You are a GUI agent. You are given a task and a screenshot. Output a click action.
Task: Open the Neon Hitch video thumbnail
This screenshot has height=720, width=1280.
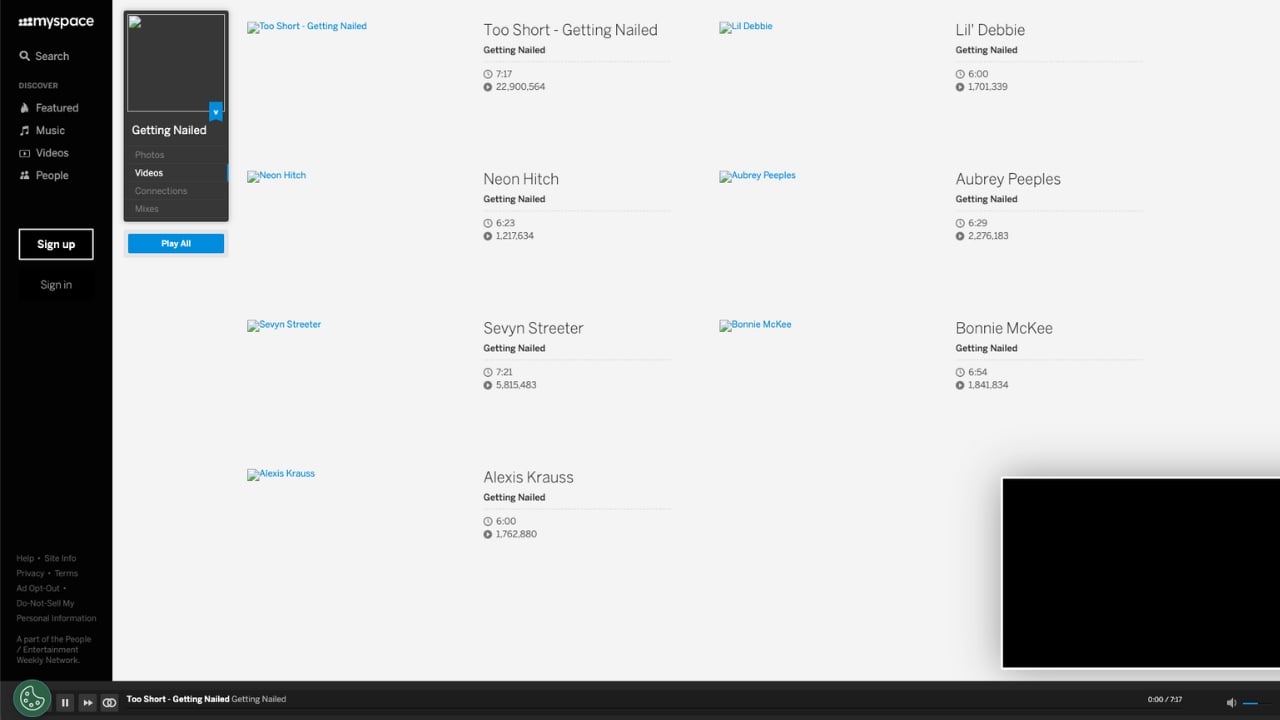coord(277,175)
